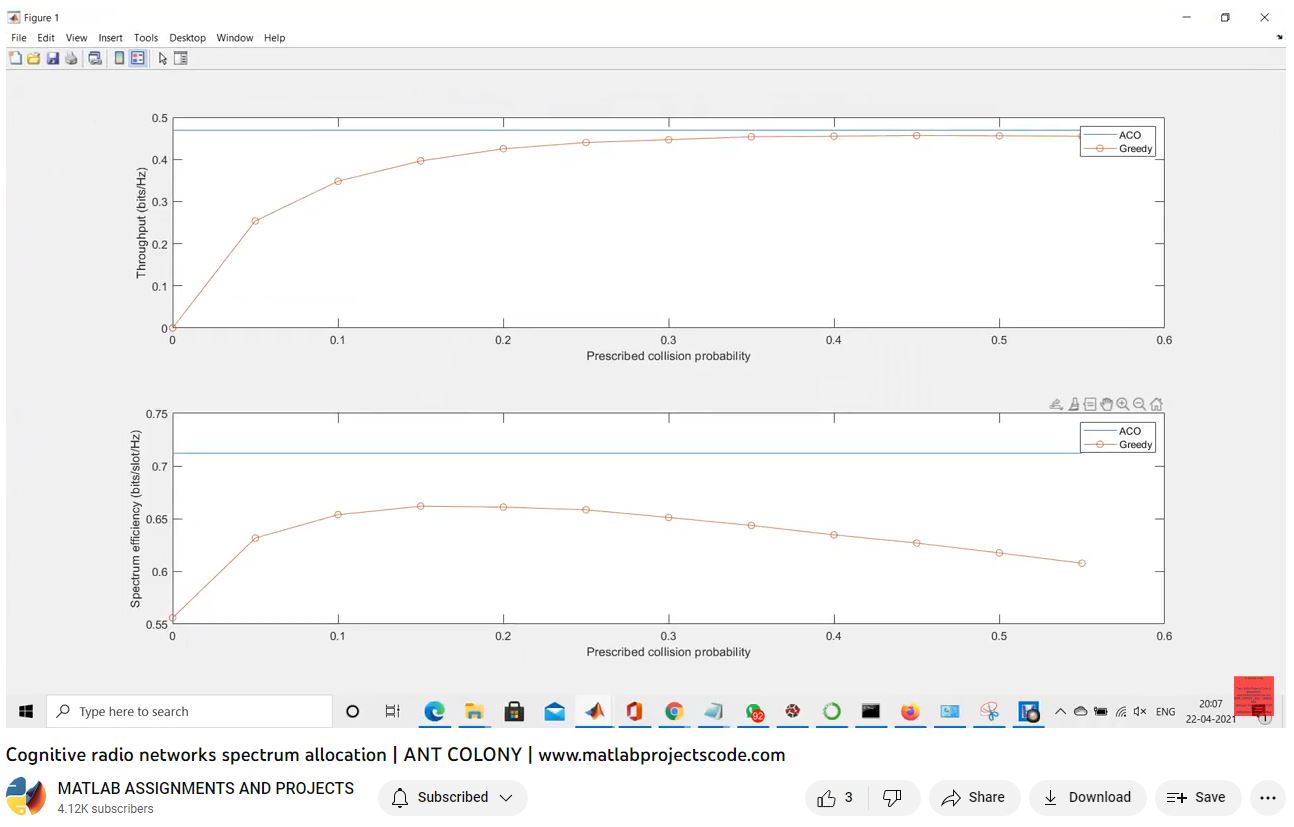The width and height of the screenshot is (1294, 827).
Task: Toggle the Insert Legend toolbar button
Action: coord(138,58)
